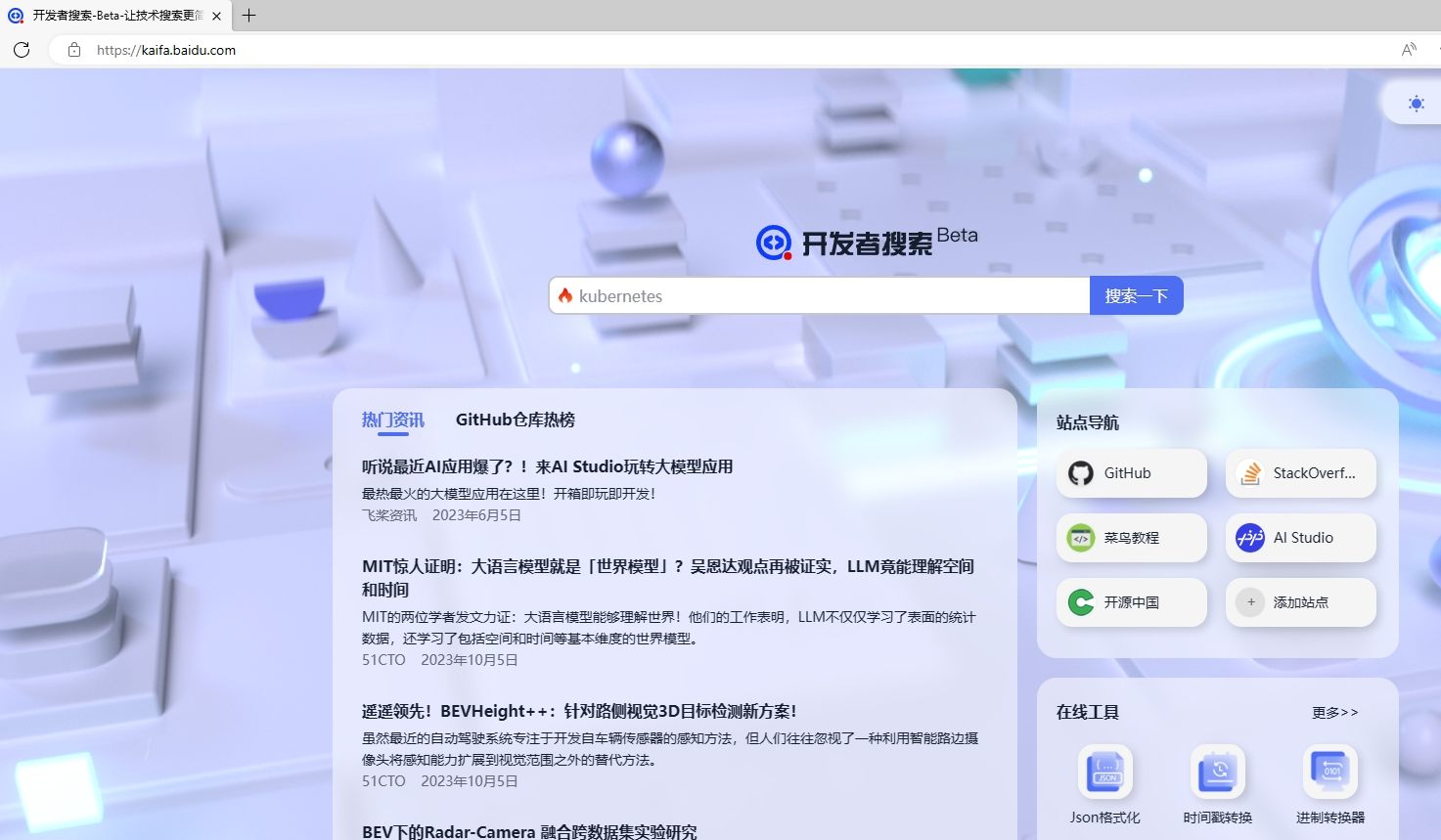Click the MIT的两位学者发文力证 summary text
Screen dimensions: 1441x840
[x=668, y=628]
